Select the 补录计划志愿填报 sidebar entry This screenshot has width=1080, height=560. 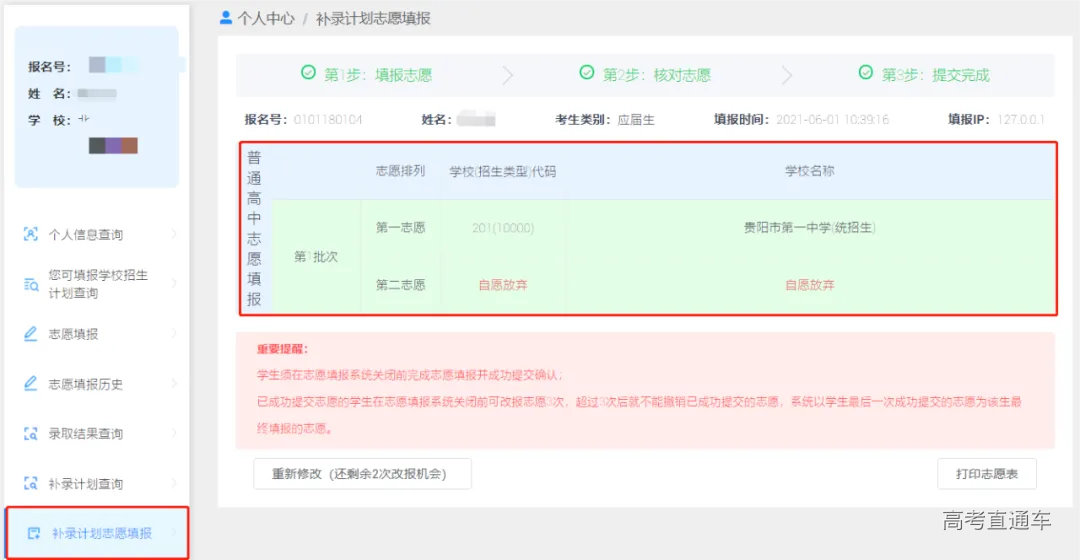pos(96,533)
